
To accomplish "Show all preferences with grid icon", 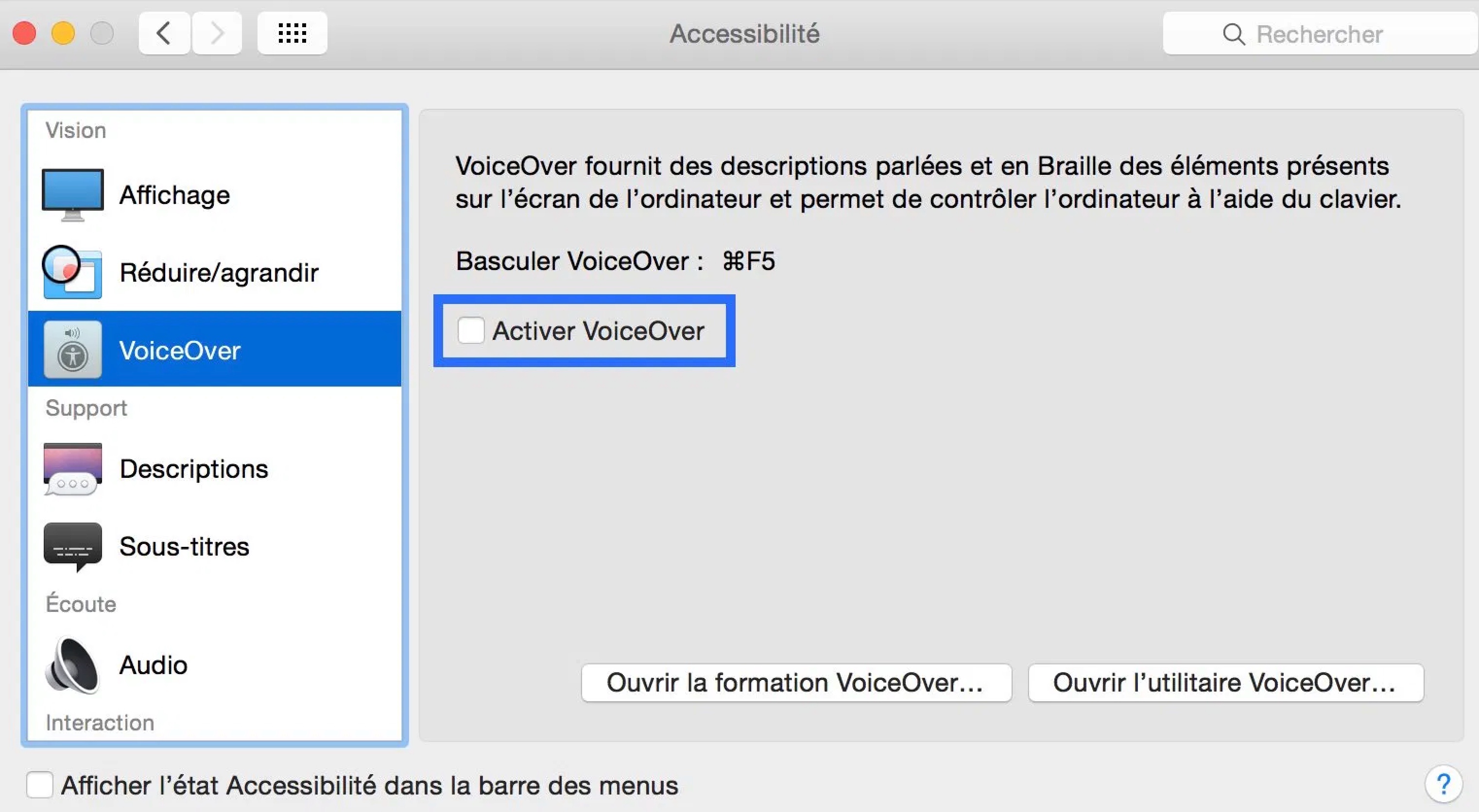I will pos(292,34).
